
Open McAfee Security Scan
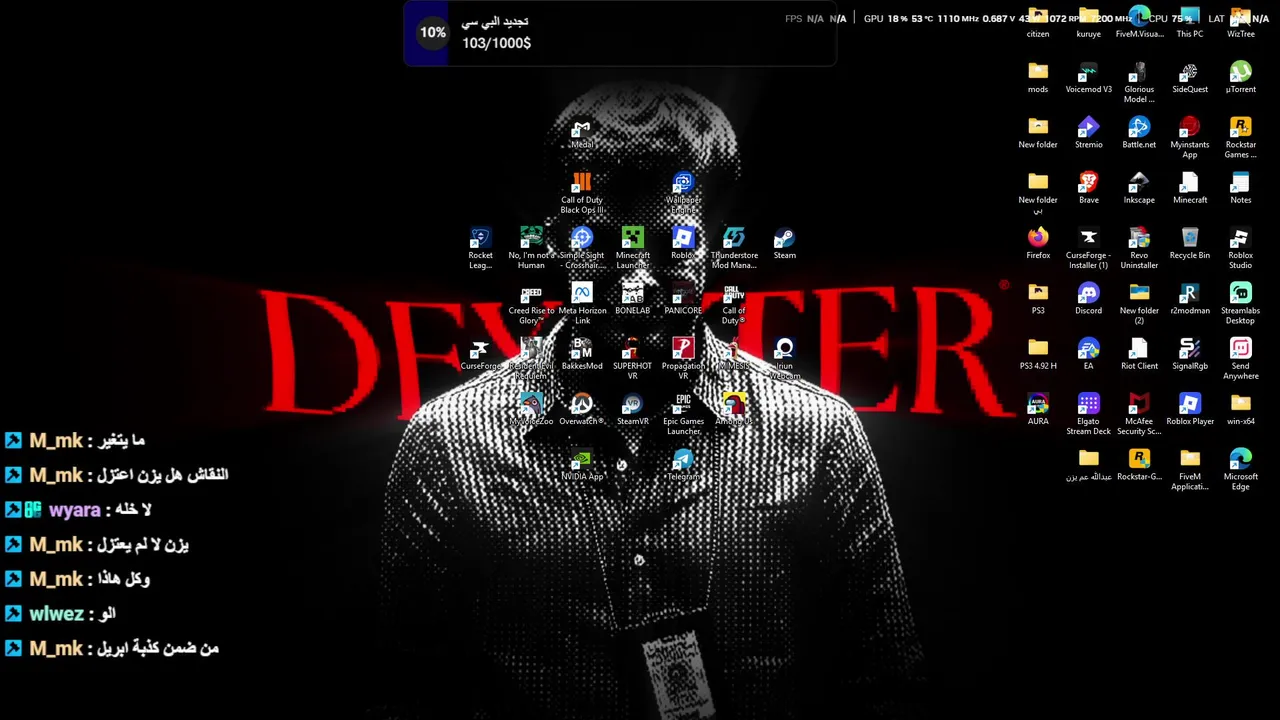(x=1139, y=414)
